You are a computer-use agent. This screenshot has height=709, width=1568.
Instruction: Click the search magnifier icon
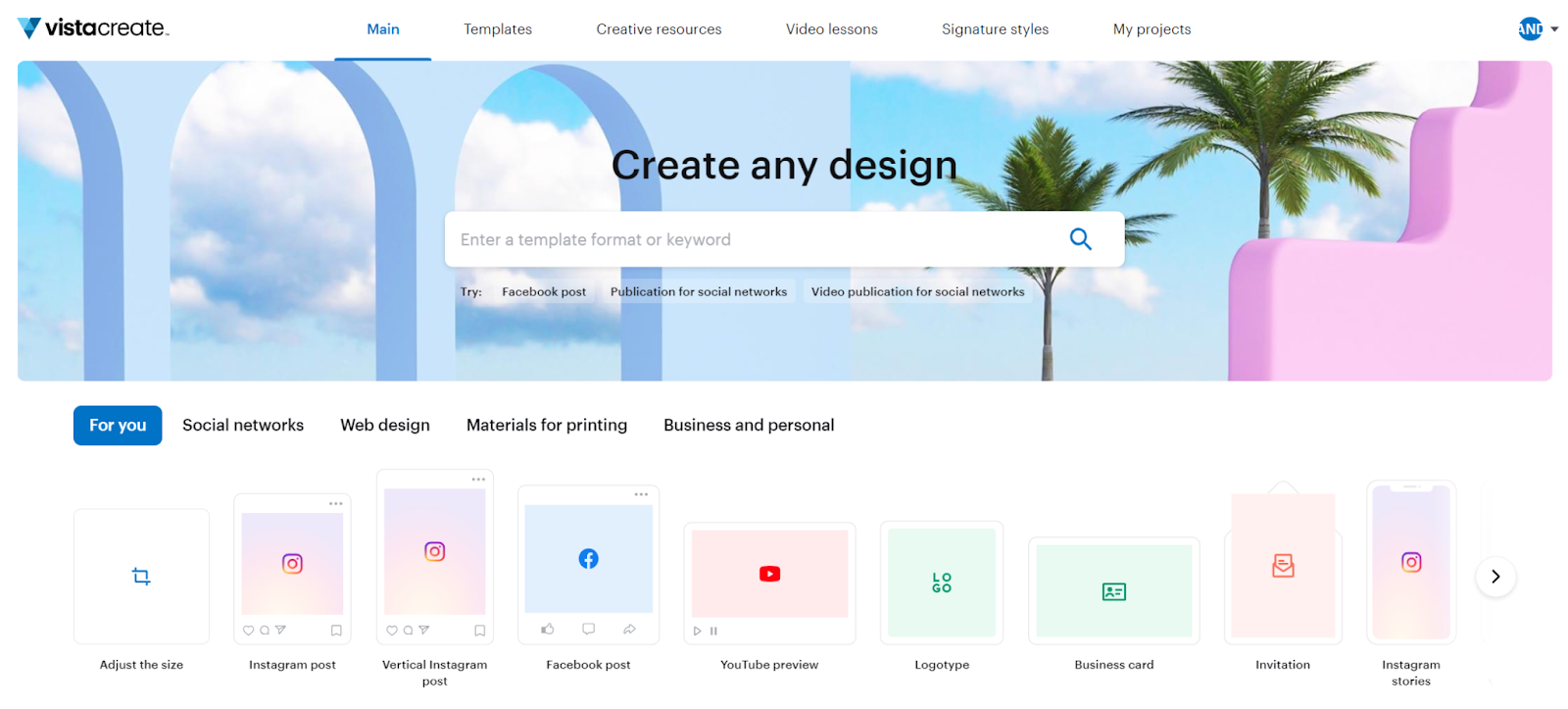pyautogui.click(x=1080, y=238)
